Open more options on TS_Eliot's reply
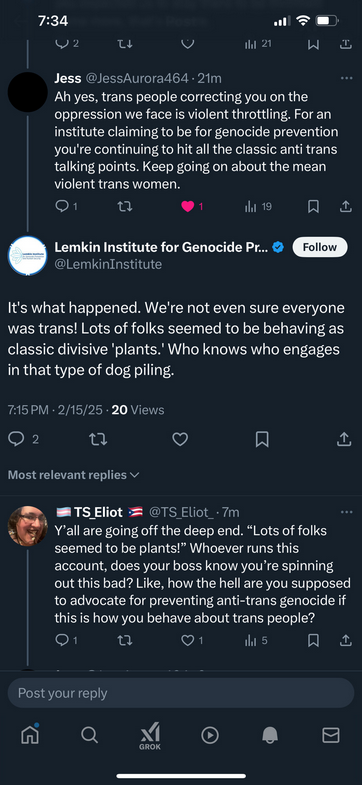The image size is (362, 785). [346, 512]
